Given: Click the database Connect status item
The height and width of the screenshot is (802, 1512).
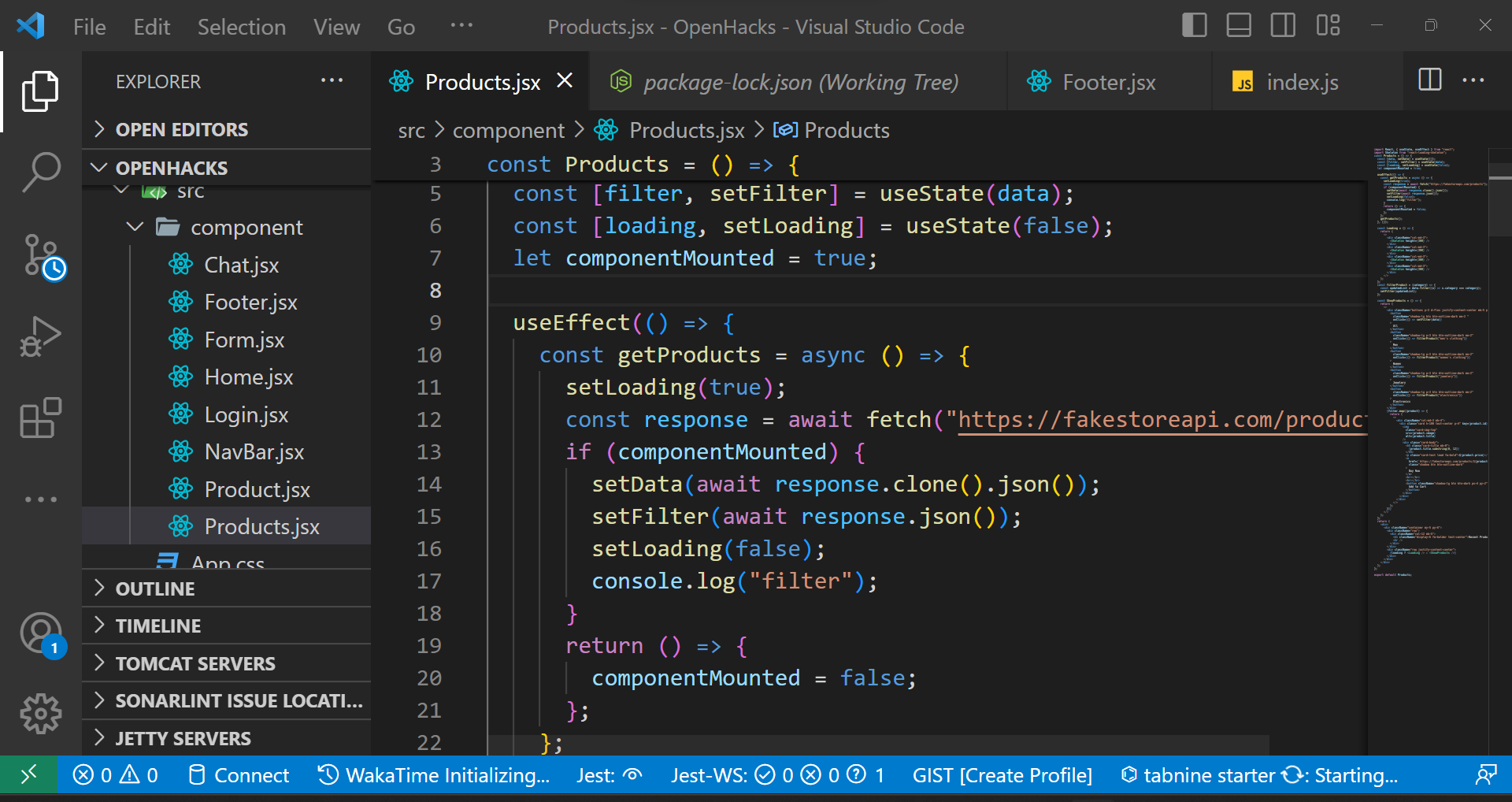Looking at the screenshot, I should 239,775.
